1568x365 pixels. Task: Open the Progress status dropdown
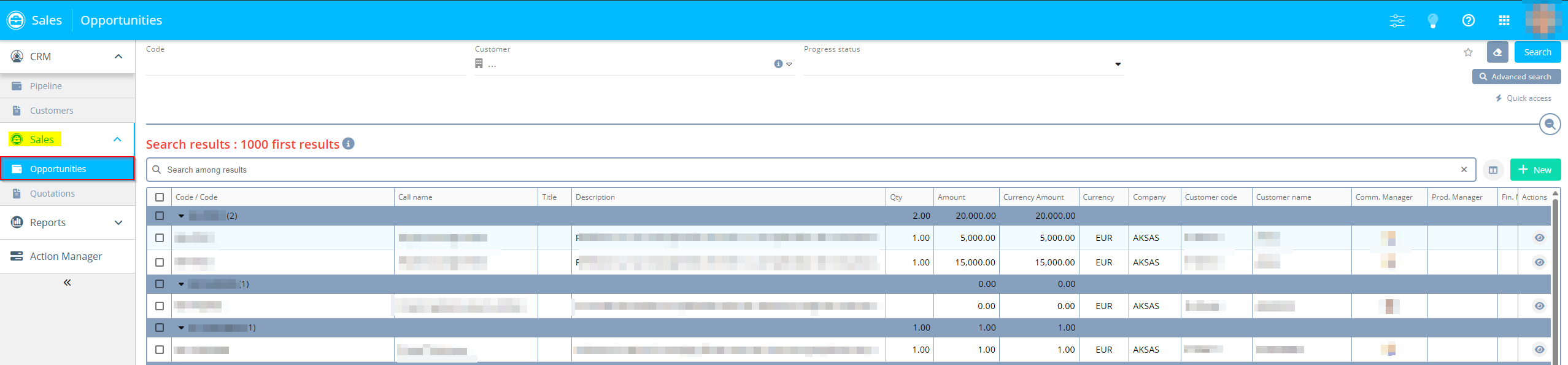1118,64
